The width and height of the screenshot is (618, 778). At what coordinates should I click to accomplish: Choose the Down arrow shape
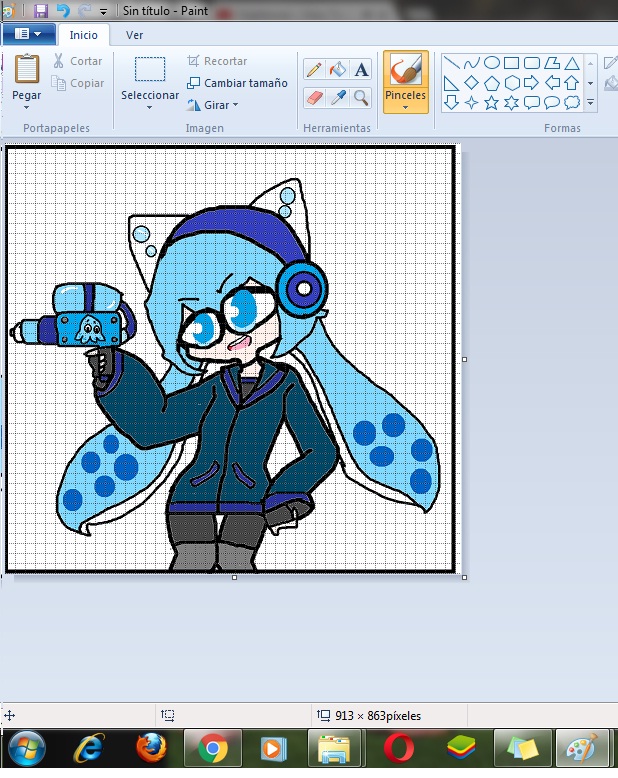[451, 102]
